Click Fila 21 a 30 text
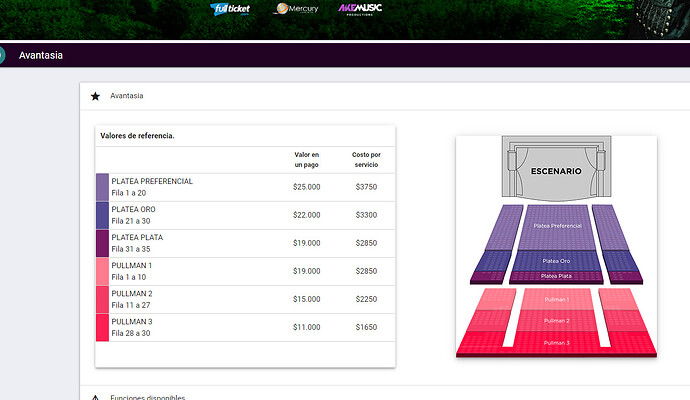This screenshot has height=400, width=690. tap(131, 221)
